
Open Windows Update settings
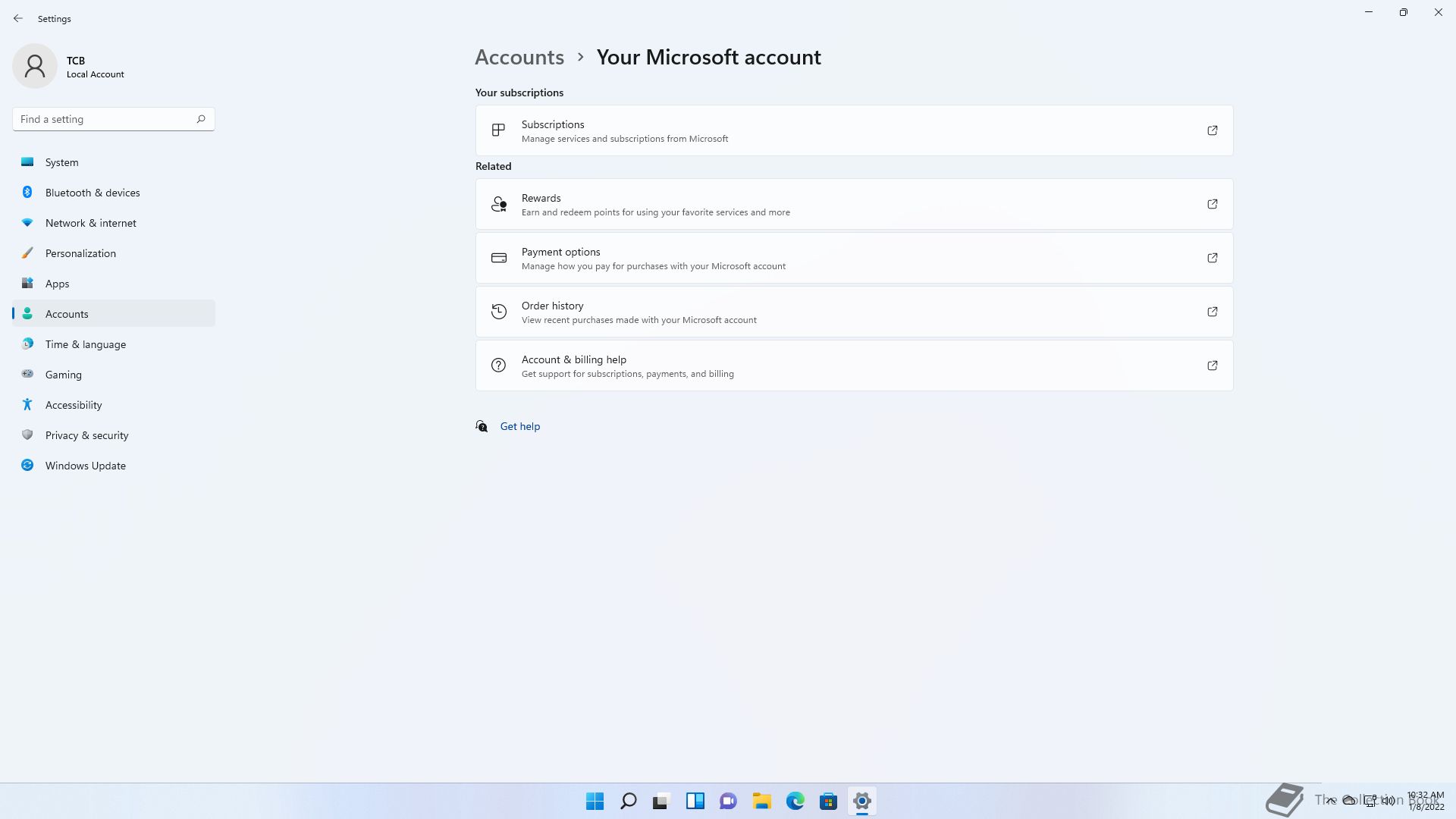tap(114, 466)
